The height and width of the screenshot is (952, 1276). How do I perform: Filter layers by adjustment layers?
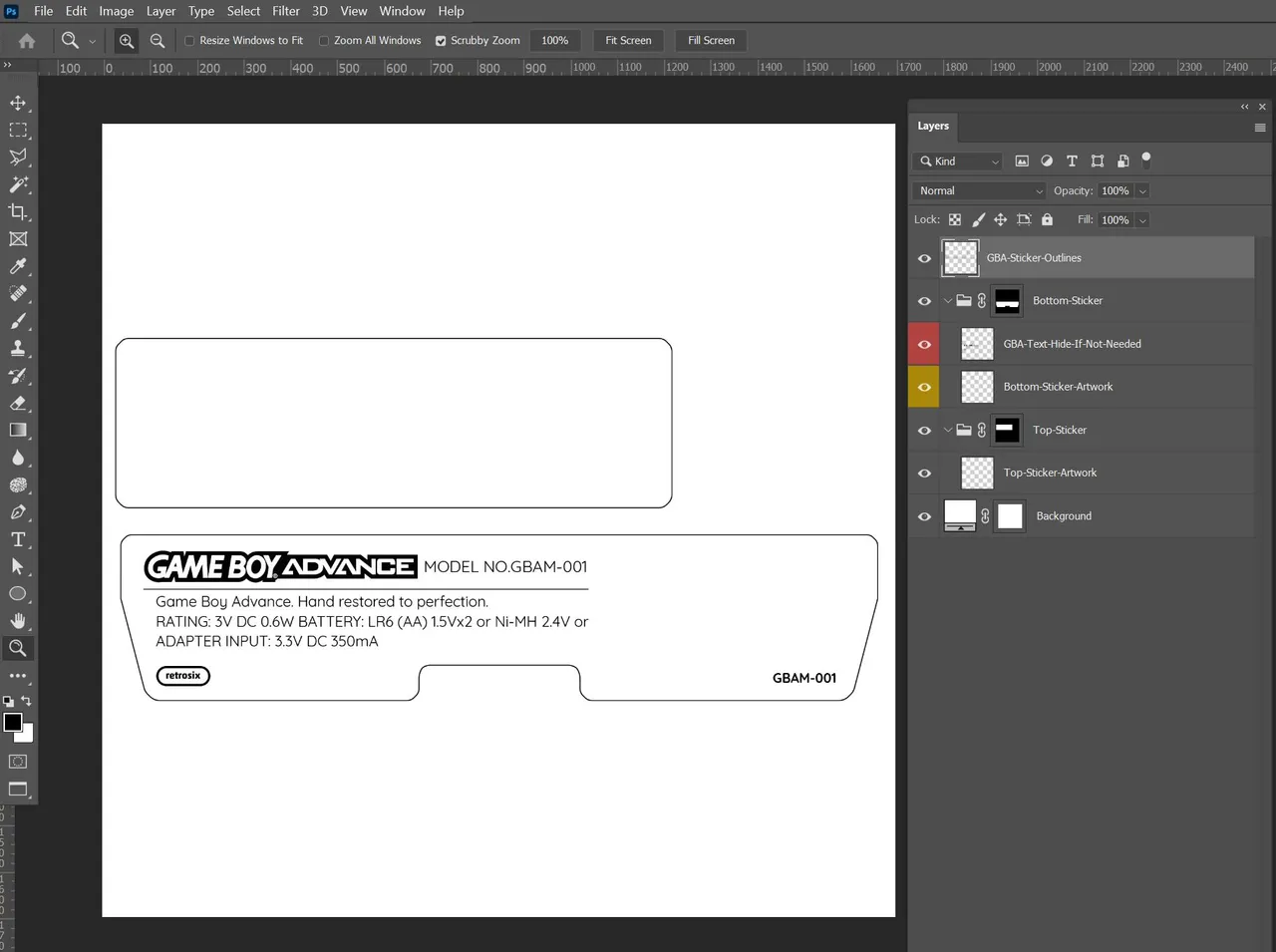pos(1047,160)
